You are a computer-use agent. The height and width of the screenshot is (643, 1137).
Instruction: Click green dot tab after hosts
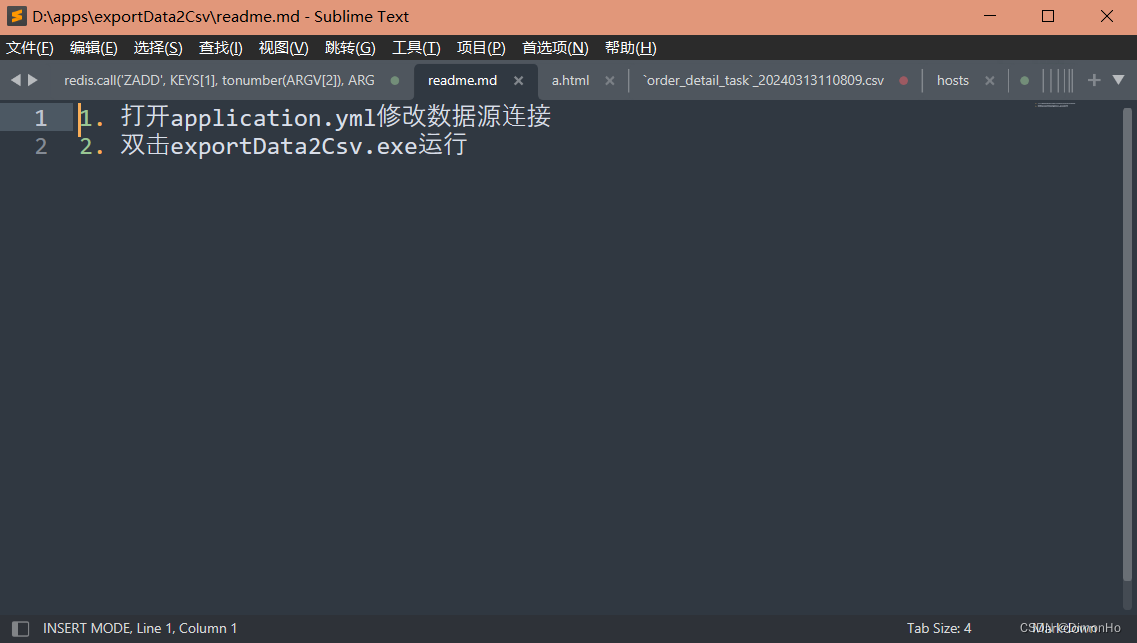pos(1025,80)
